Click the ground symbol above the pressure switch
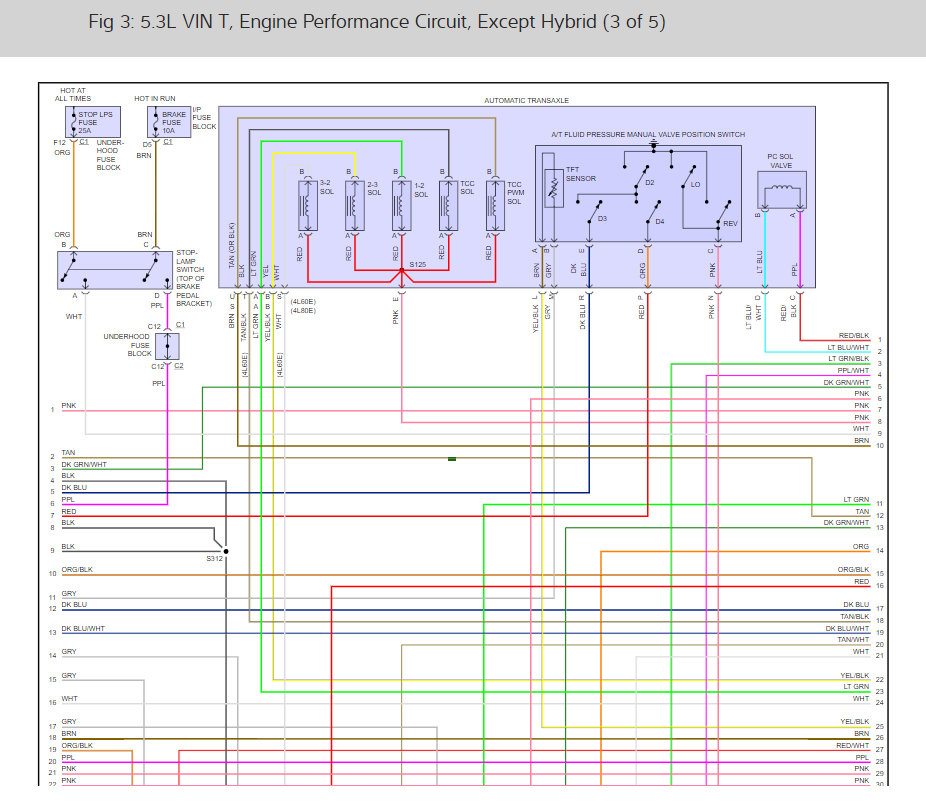This screenshot has width=926, height=811. [x=653, y=144]
